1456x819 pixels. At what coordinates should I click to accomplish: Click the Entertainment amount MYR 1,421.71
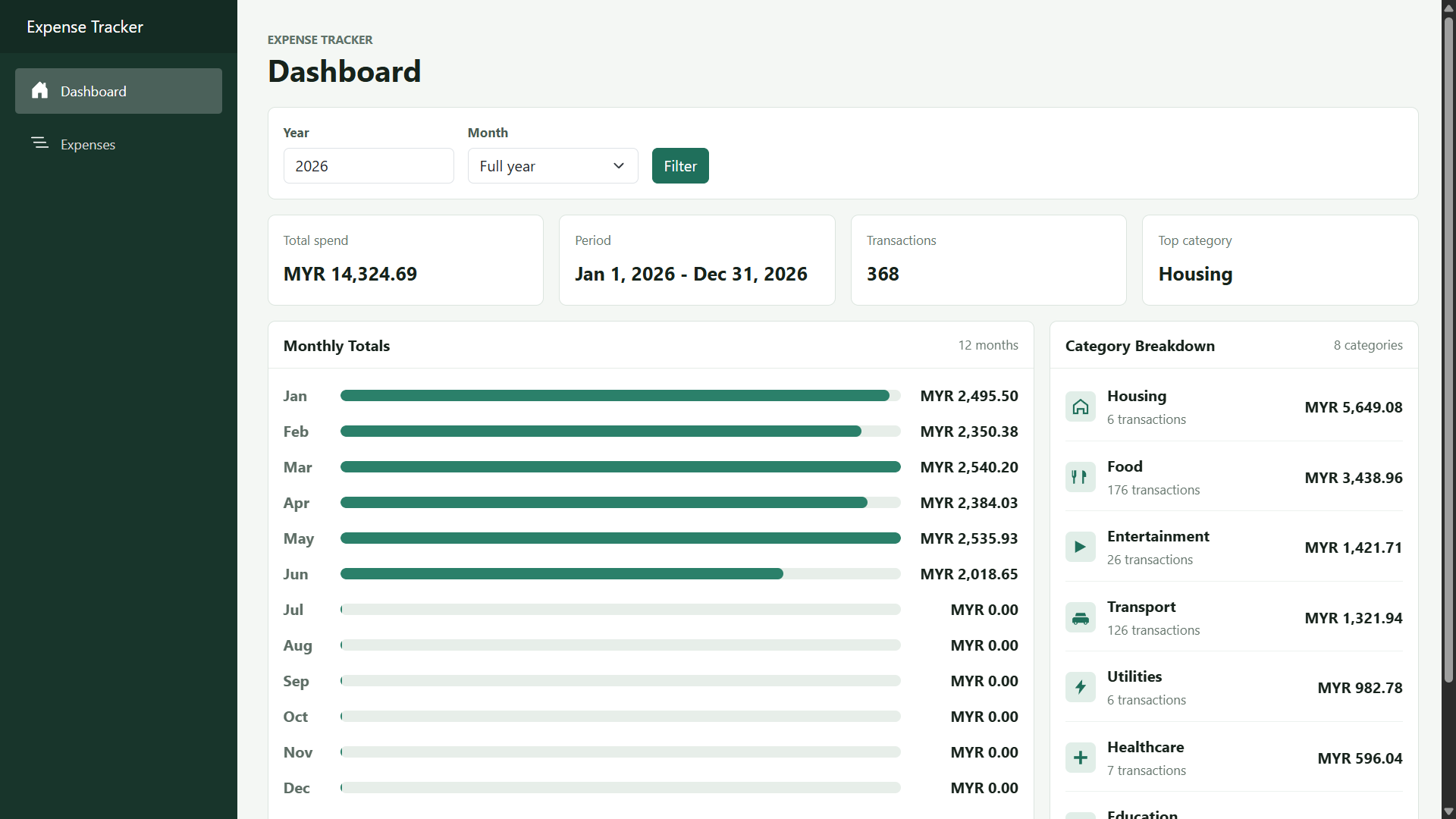pos(1354,548)
